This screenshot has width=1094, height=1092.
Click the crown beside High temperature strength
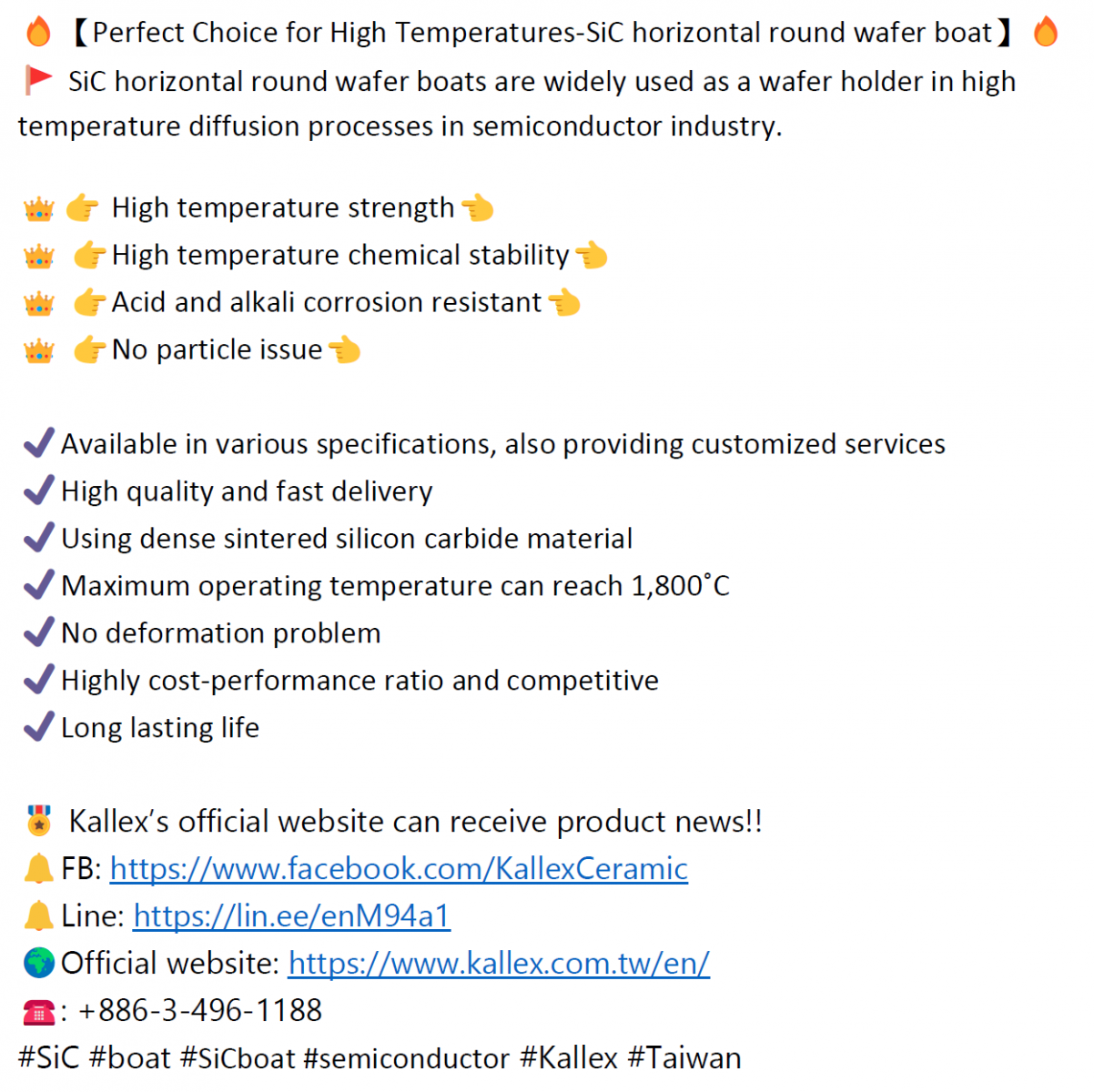click(x=39, y=209)
